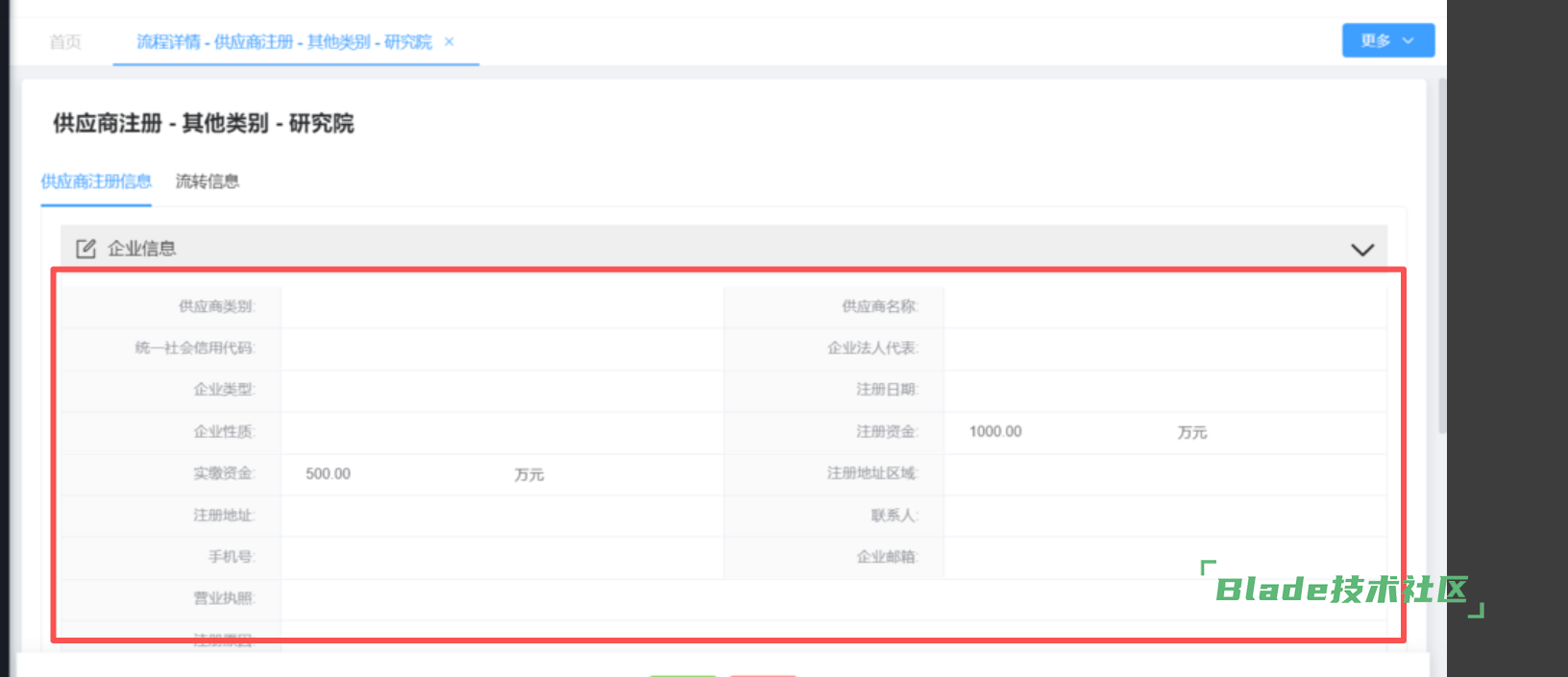Click the 统一社会信用代码 value field
The image size is (1568, 677).
(500, 349)
